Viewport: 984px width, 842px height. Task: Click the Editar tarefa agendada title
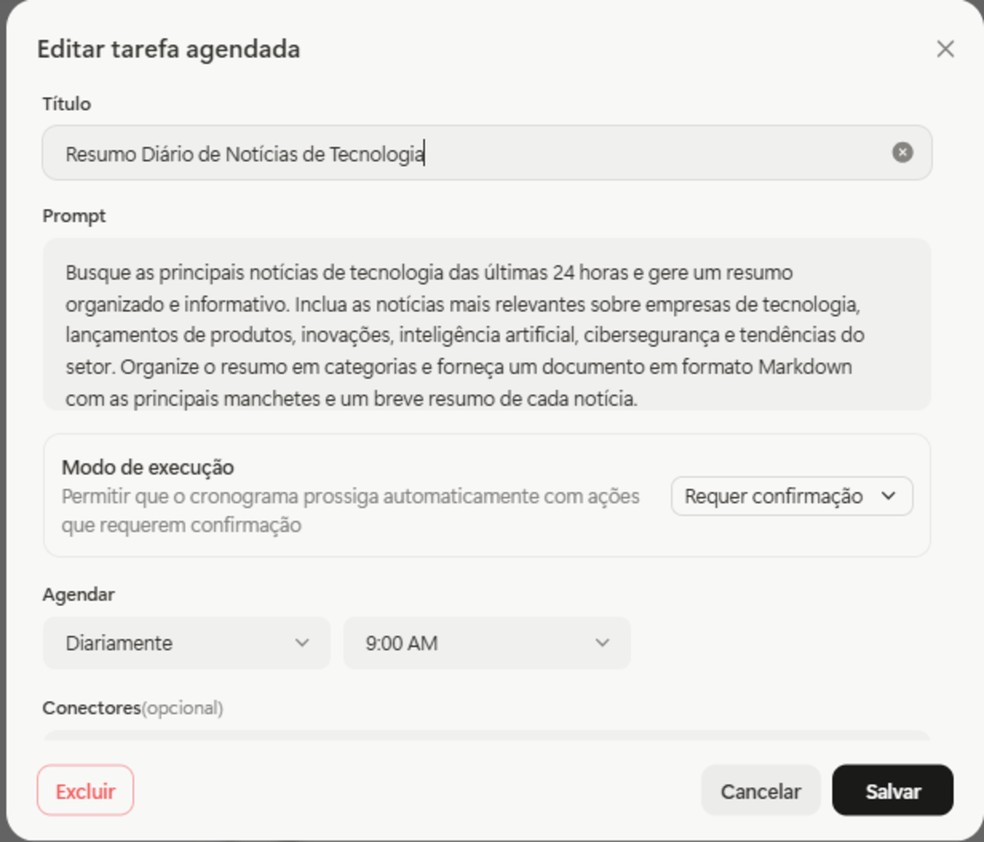pyautogui.click(x=168, y=49)
